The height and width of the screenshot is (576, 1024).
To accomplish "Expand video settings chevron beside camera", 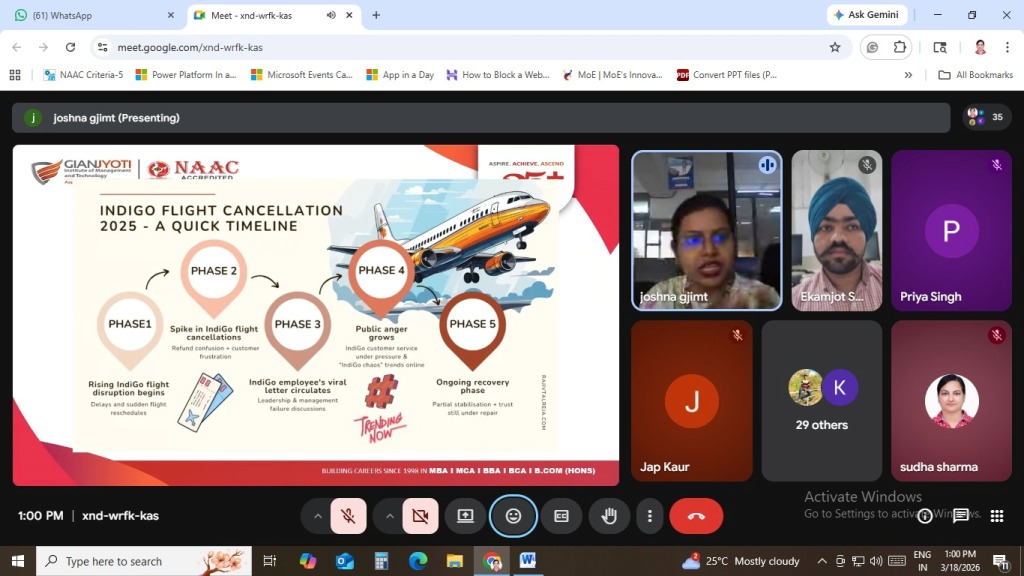I will pyautogui.click(x=389, y=516).
